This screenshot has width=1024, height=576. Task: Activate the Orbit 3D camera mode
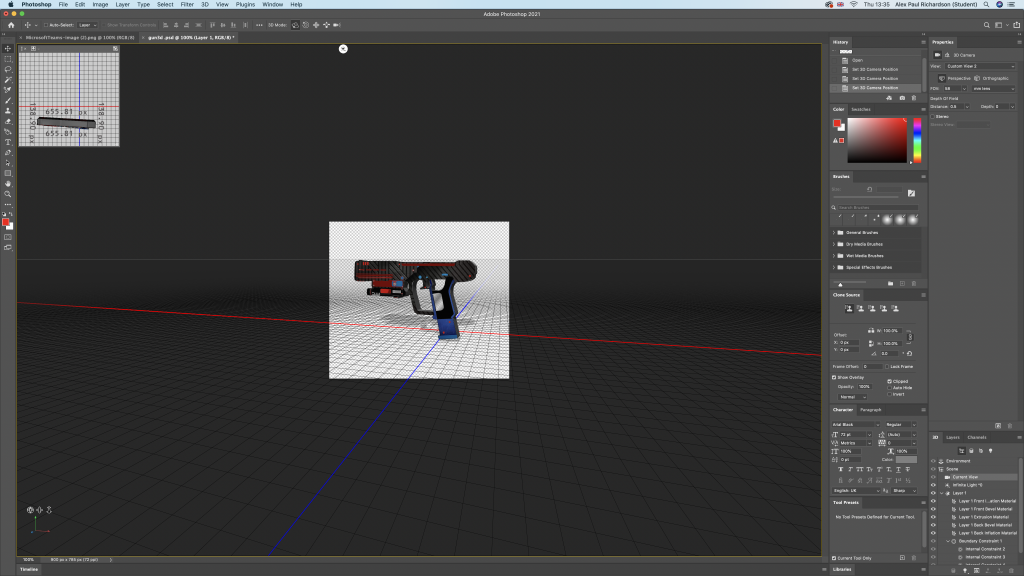(295, 25)
